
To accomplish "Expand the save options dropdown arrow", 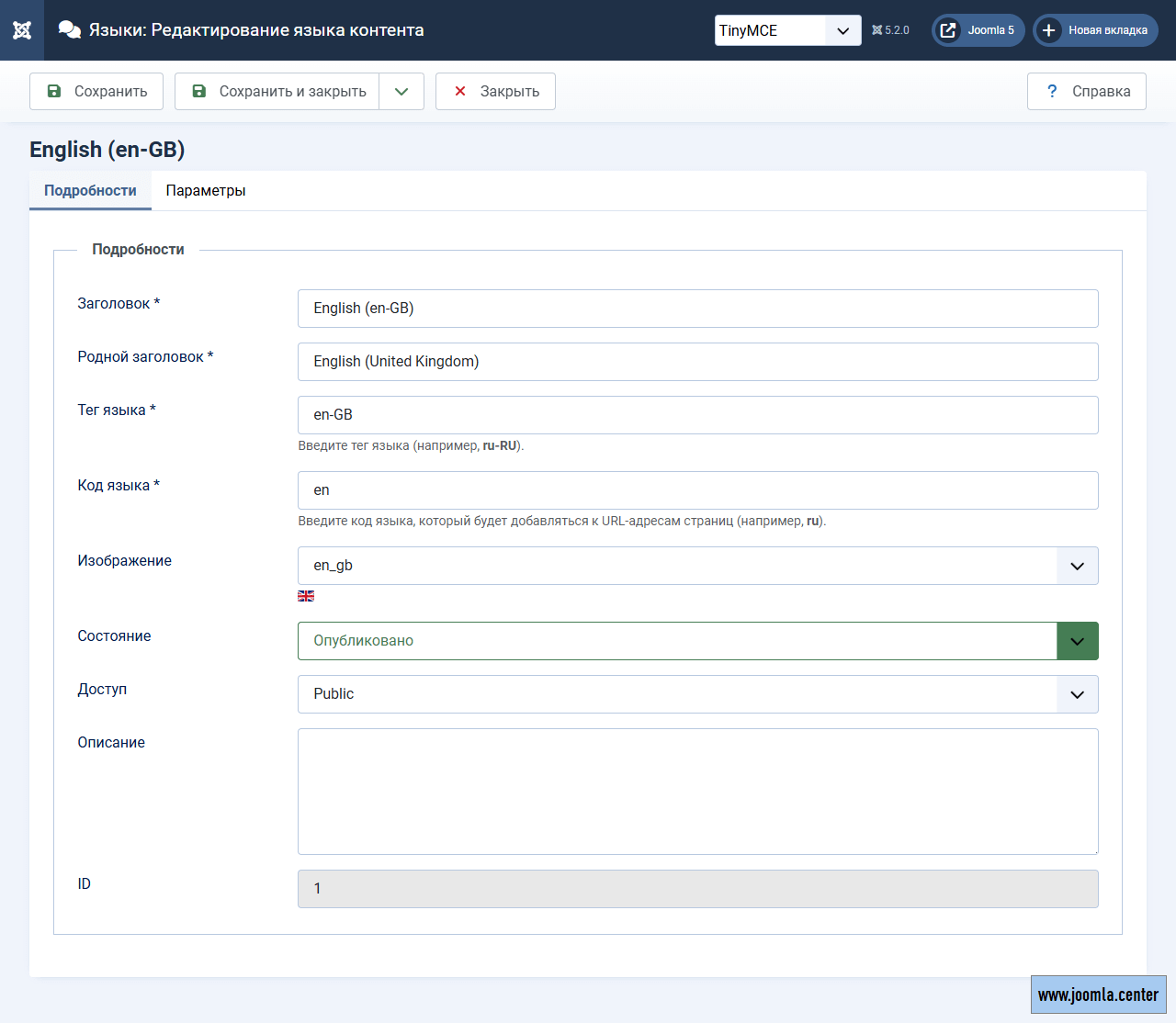I will (x=401, y=92).
